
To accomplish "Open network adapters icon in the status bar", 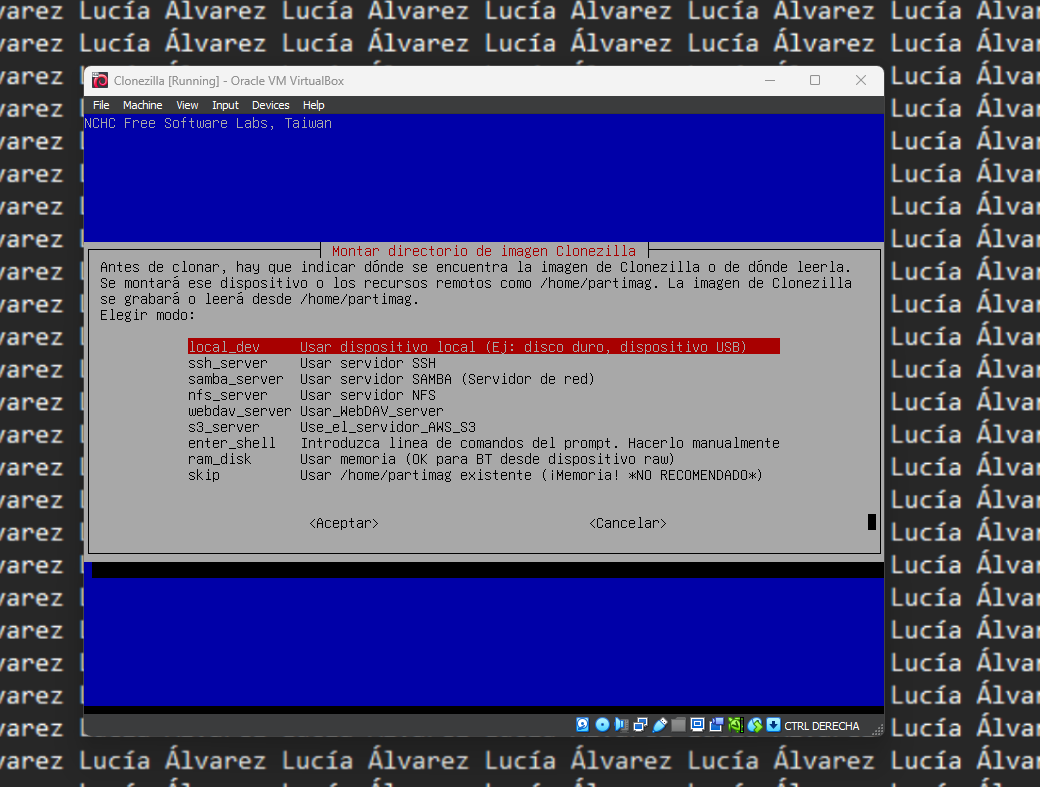I will (641, 725).
